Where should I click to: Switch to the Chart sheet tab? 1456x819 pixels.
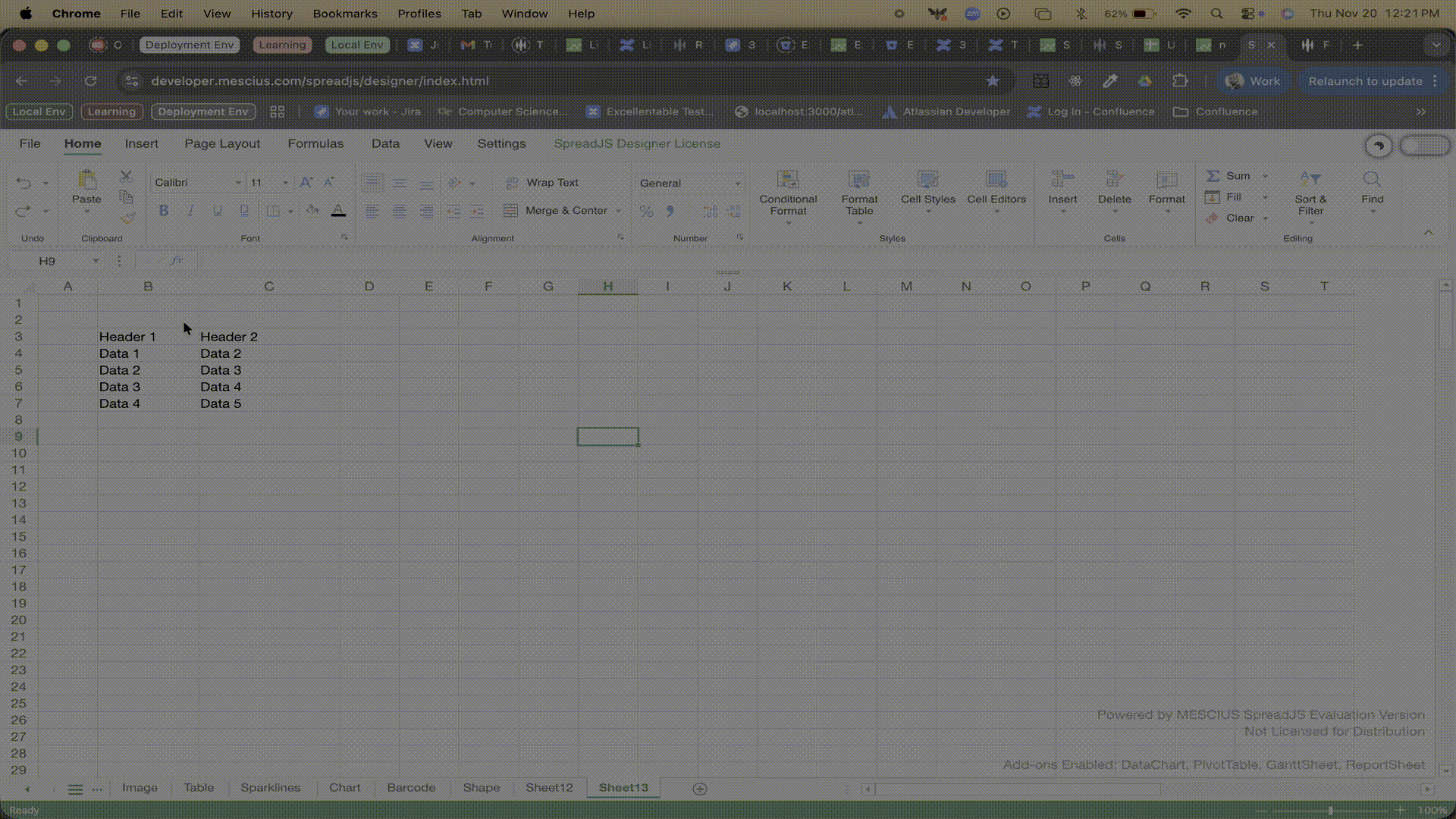pos(344,788)
